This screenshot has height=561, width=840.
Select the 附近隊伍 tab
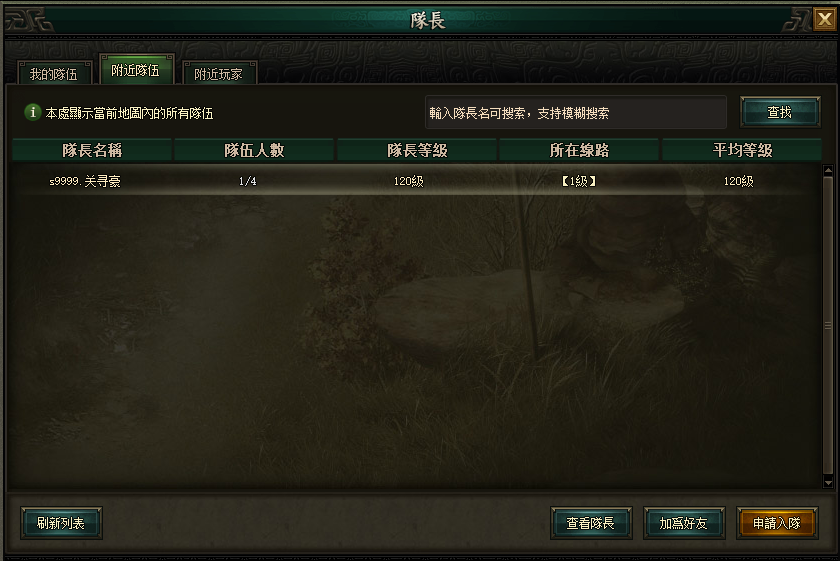tap(136, 70)
